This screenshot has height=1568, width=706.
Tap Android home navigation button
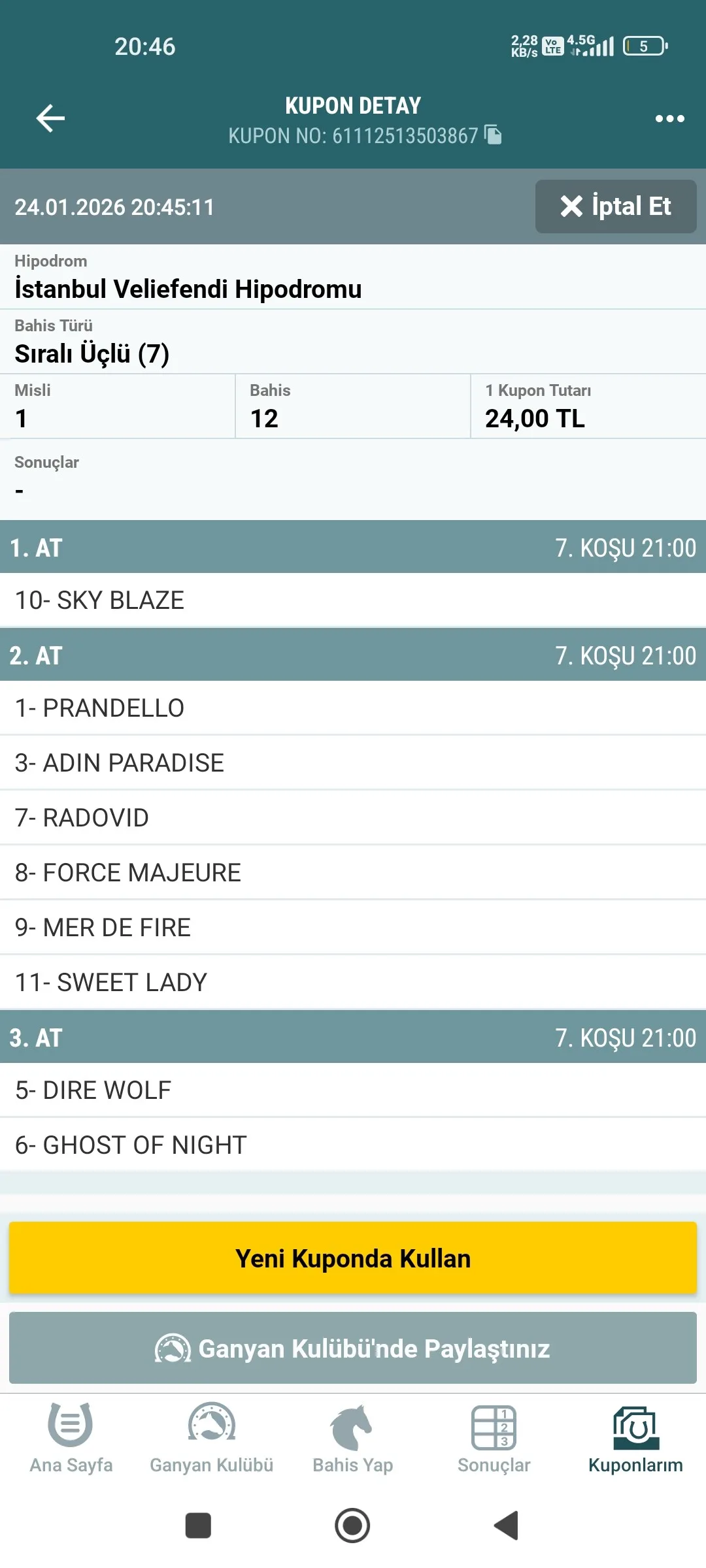(352, 1526)
